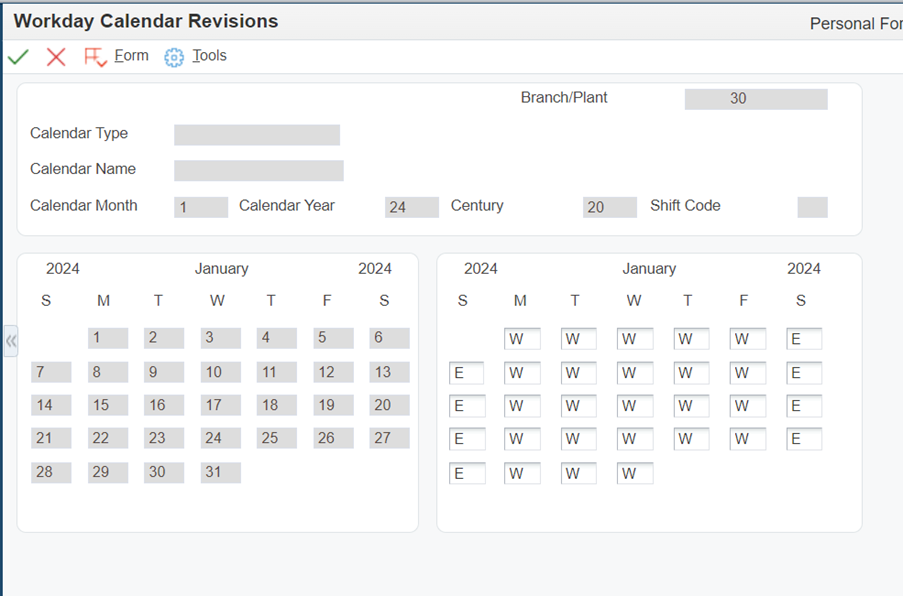The image size is (903, 596).
Task: Click the red X to cancel the form
Action: (x=55, y=56)
